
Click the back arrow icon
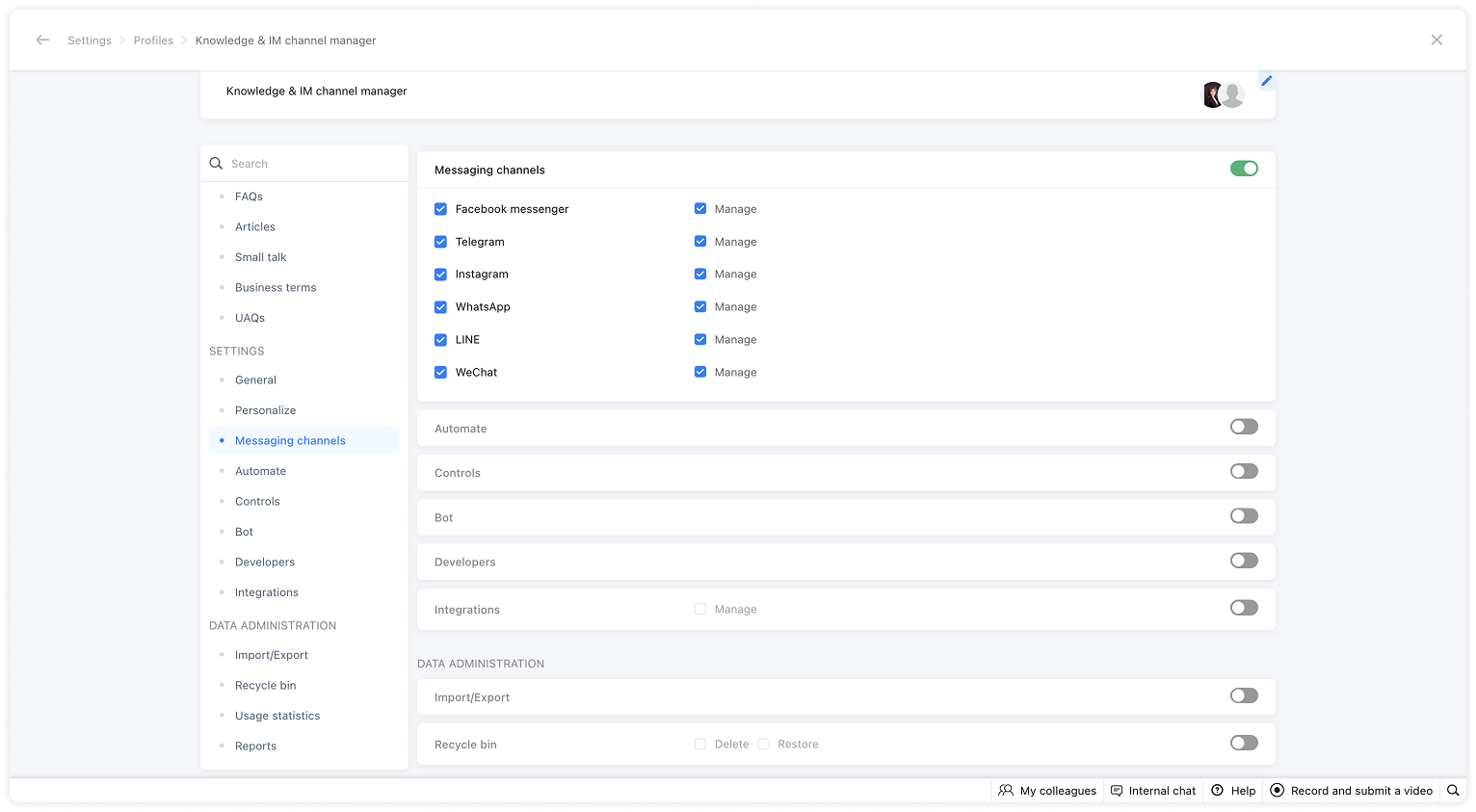click(42, 40)
